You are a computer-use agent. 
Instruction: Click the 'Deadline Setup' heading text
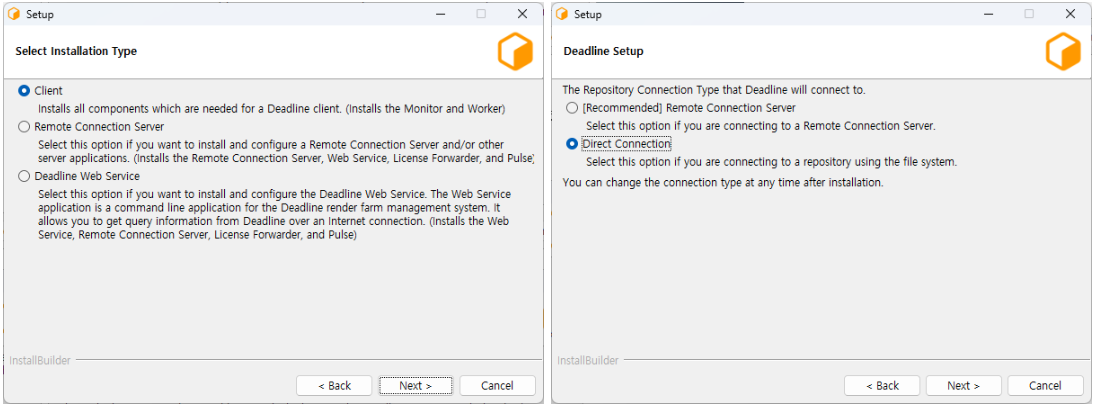(603, 51)
